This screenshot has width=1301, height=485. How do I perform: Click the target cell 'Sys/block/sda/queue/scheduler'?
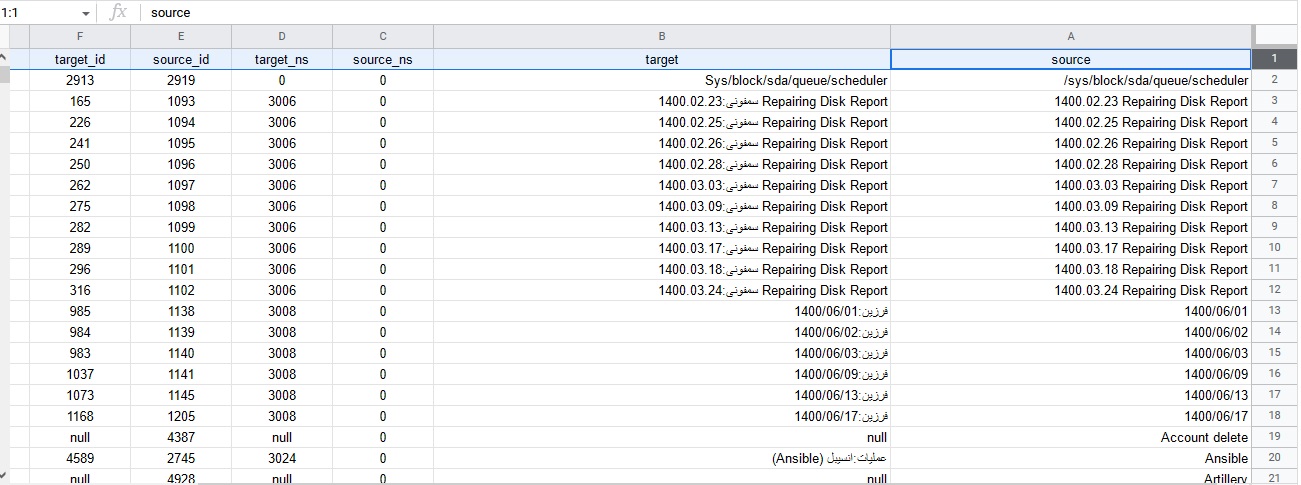pyautogui.click(x=661, y=80)
